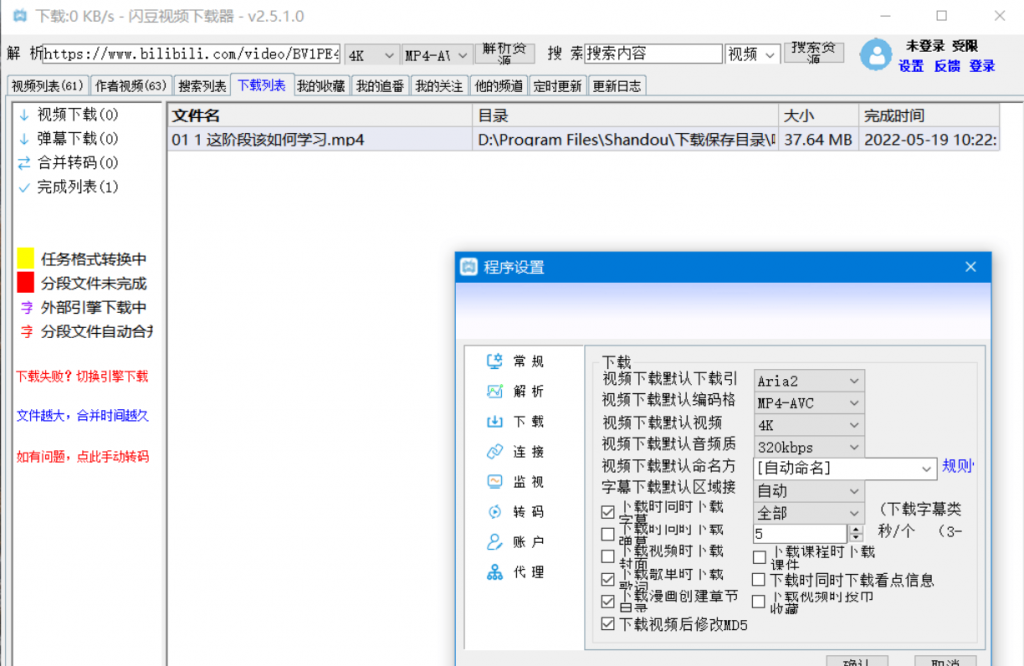Click the user avatar icon
Image resolution: width=1024 pixels, height=666 pixels.
click(876, 55)
